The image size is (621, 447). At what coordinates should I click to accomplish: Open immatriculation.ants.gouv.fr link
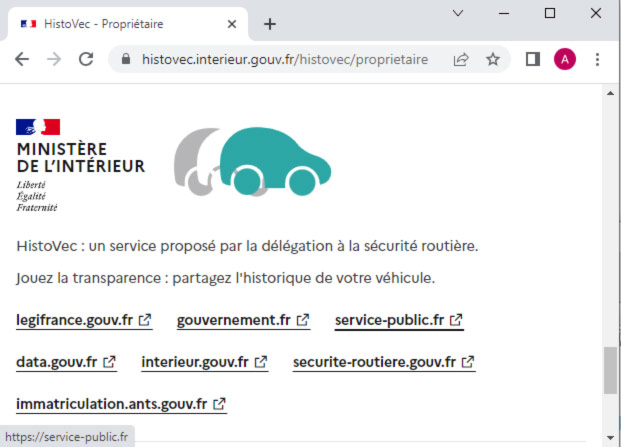tap(121, 404)
